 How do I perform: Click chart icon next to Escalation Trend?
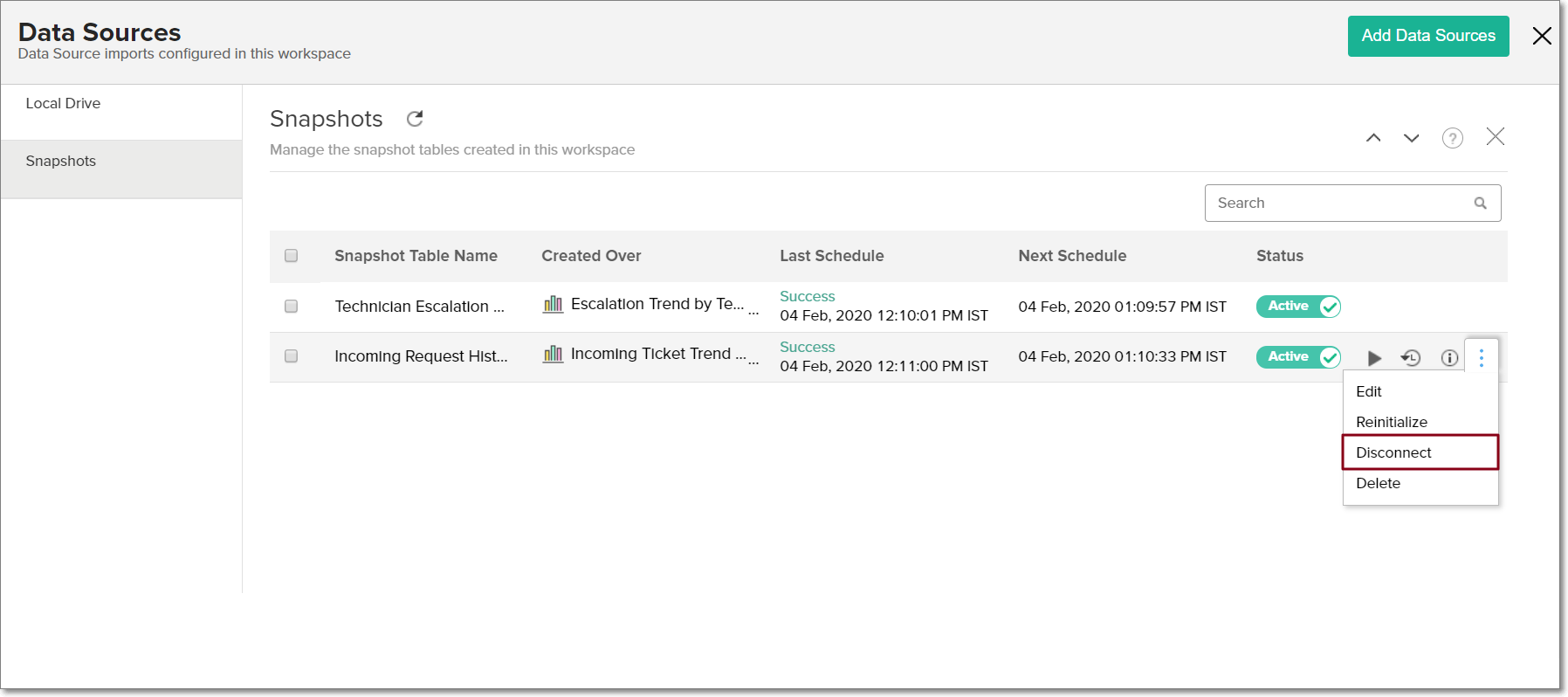553,304
